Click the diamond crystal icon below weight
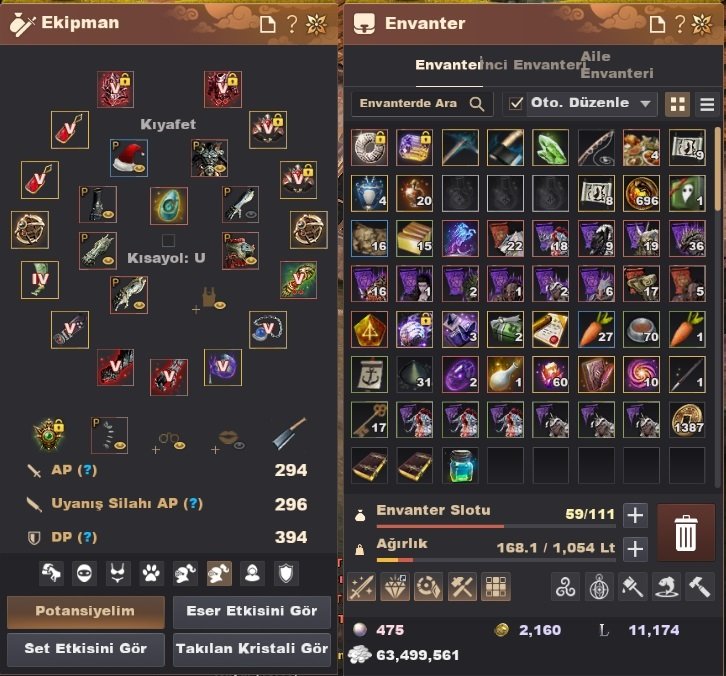The image size is (726, 676). 394,588
